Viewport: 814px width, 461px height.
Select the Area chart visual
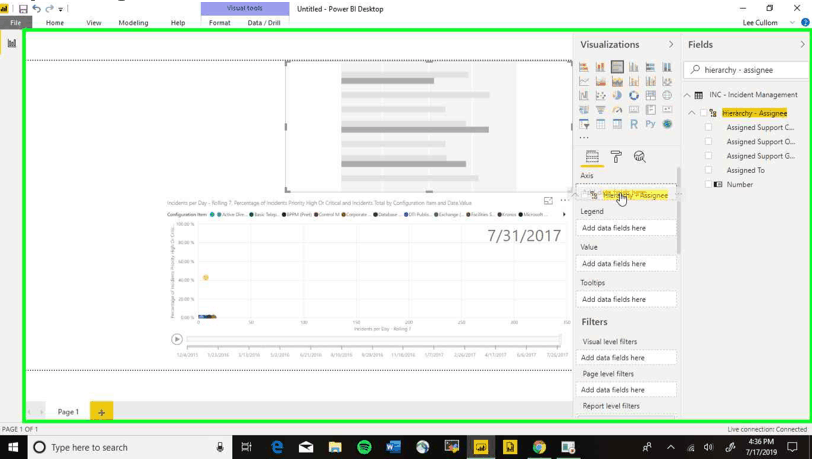click(x=601, y=81)
